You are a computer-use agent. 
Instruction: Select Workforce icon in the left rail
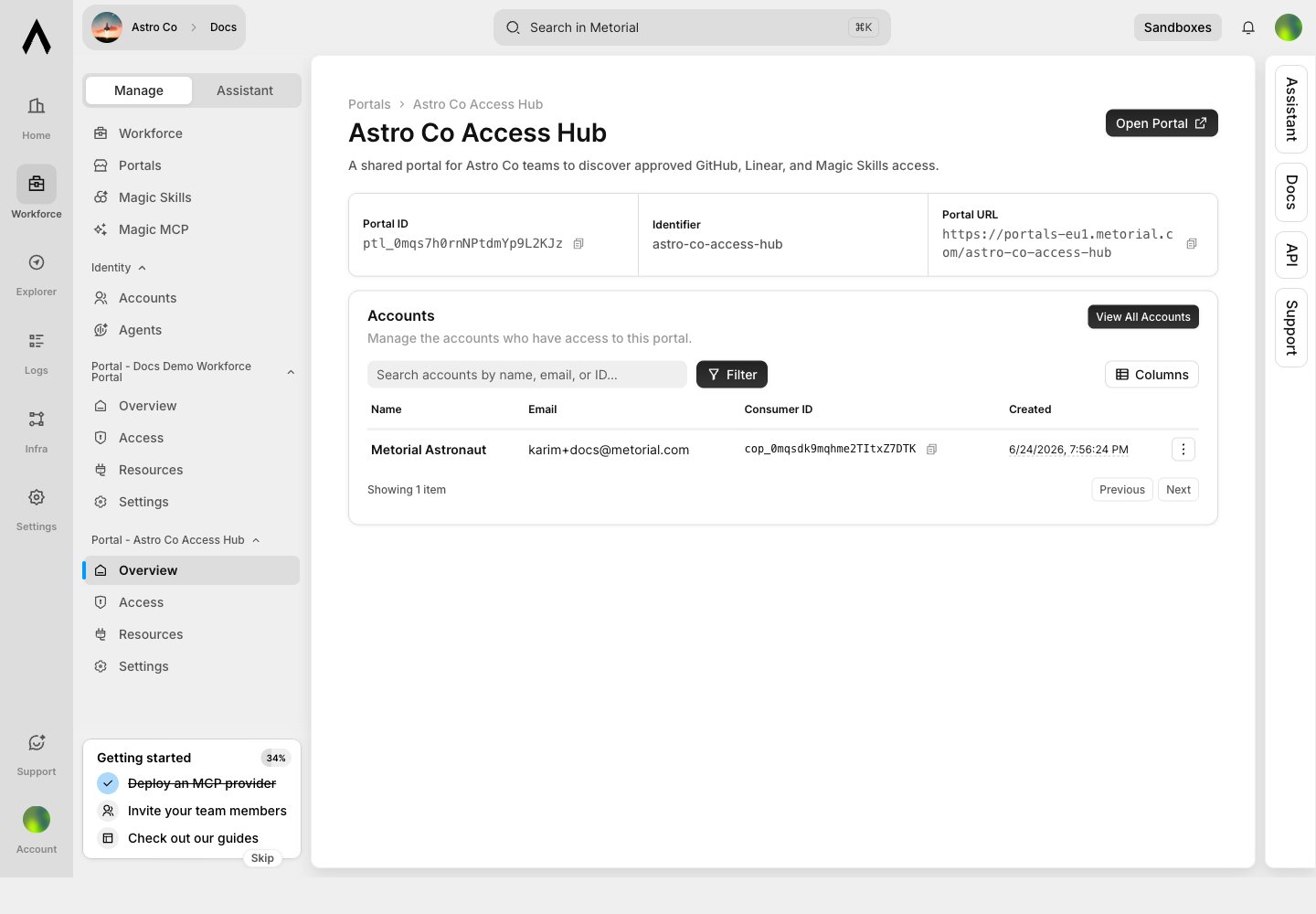pyautogui.click(x=37, y=184)
